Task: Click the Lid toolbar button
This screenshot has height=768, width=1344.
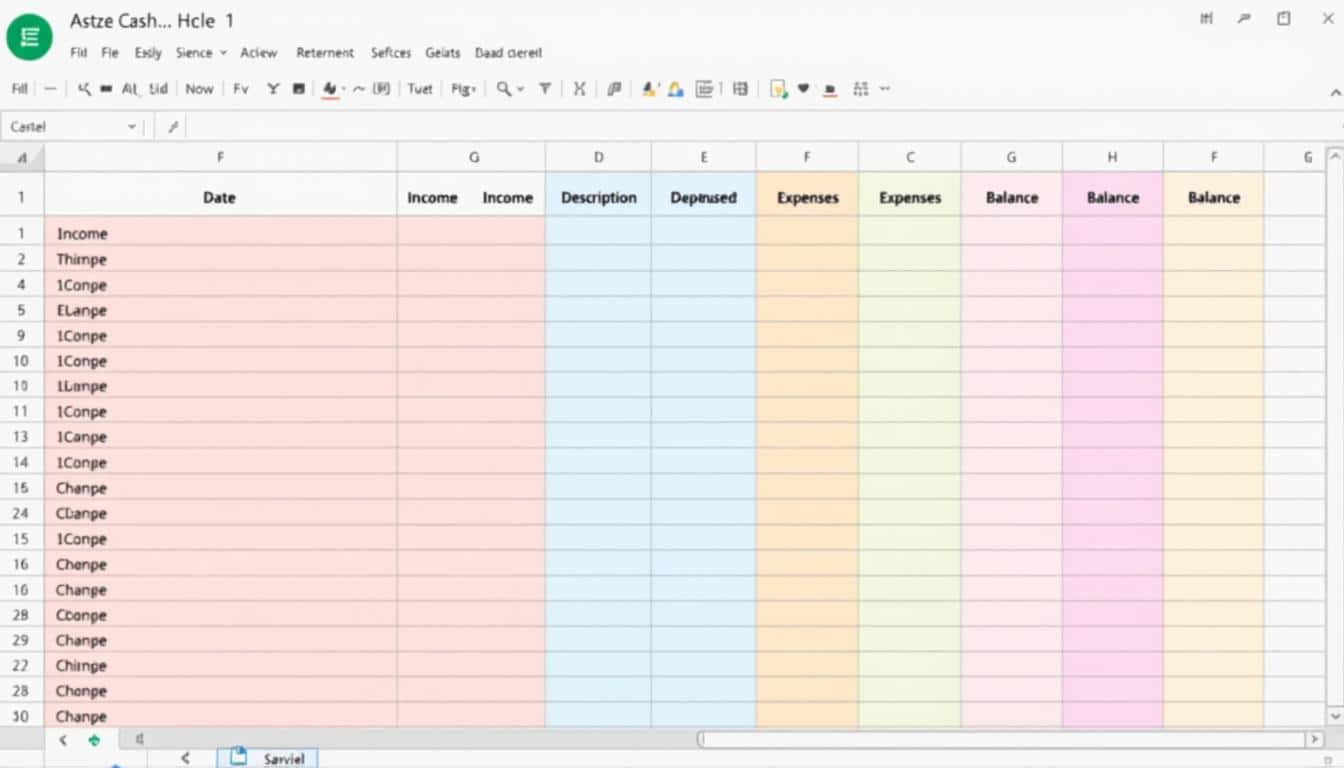Action: point(158,89)
